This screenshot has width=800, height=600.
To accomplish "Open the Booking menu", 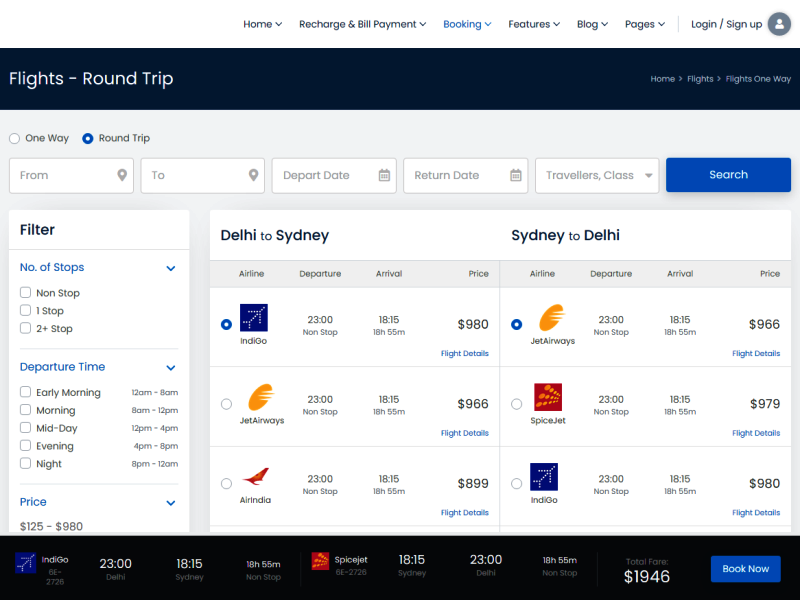I will [x=466, y=24].
